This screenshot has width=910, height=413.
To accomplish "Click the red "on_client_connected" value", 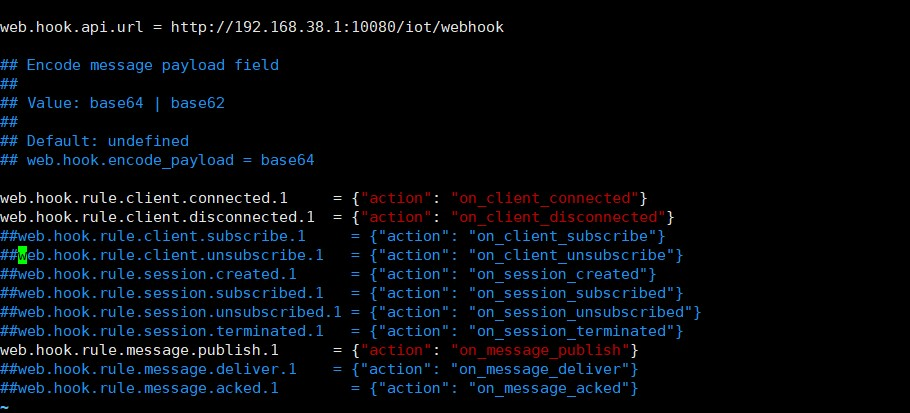I will tap(545, 198).
